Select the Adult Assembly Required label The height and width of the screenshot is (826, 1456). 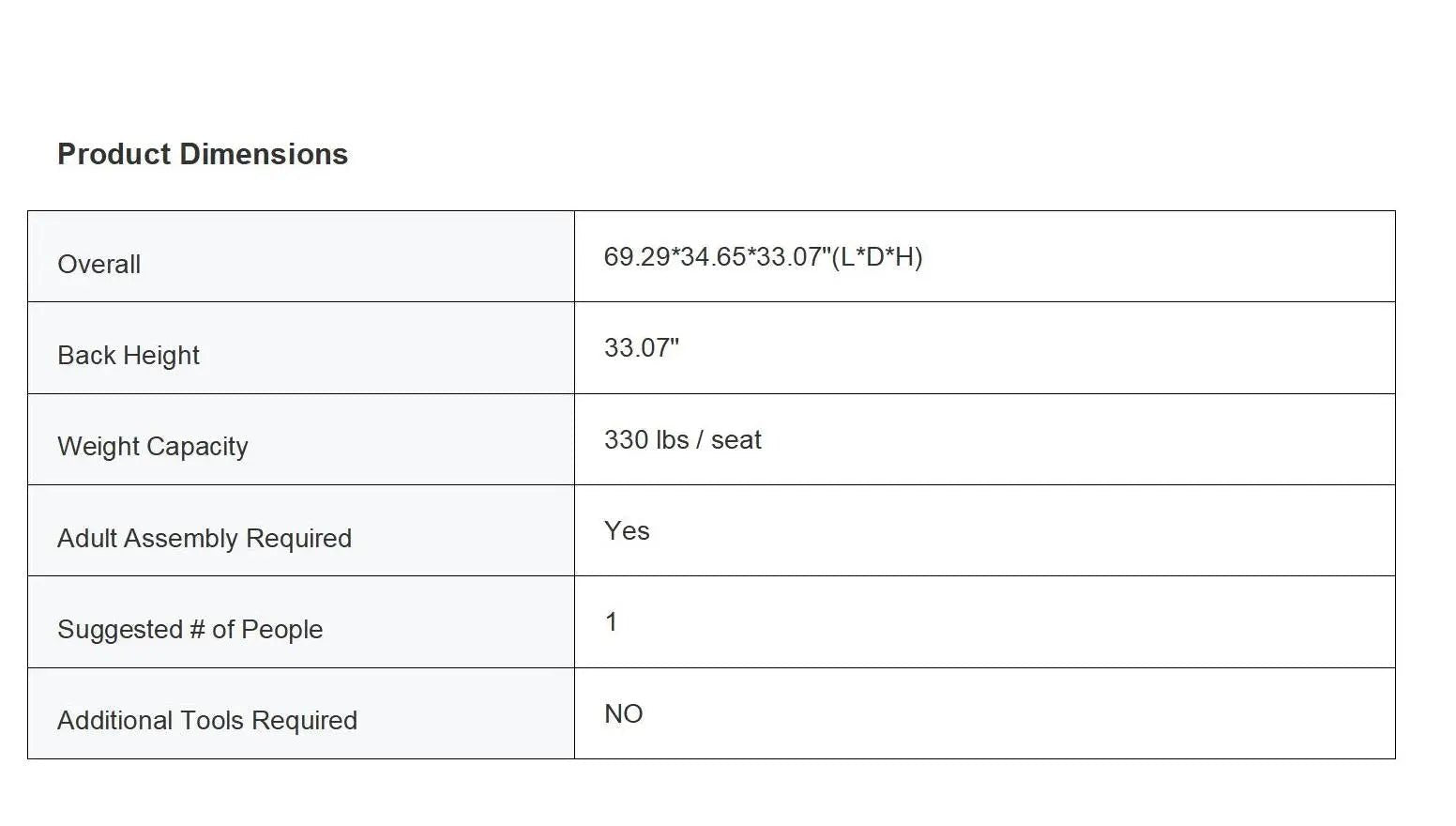pos(205,538)
